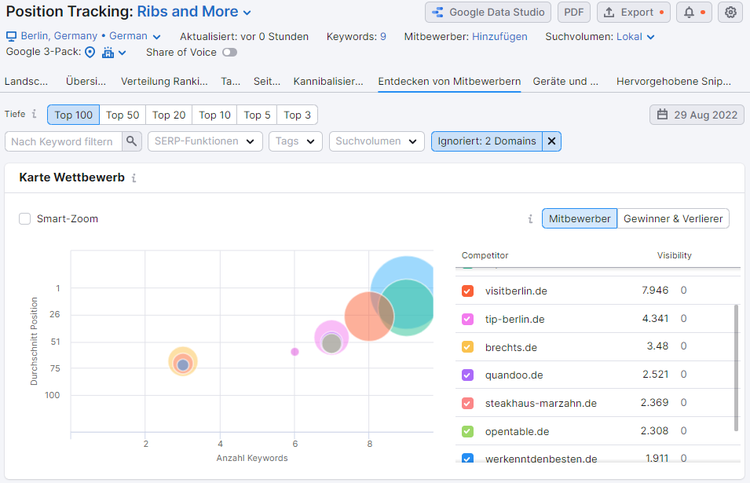Open Tags filter dropdown
Screen dimensions: 750x483
295,141
